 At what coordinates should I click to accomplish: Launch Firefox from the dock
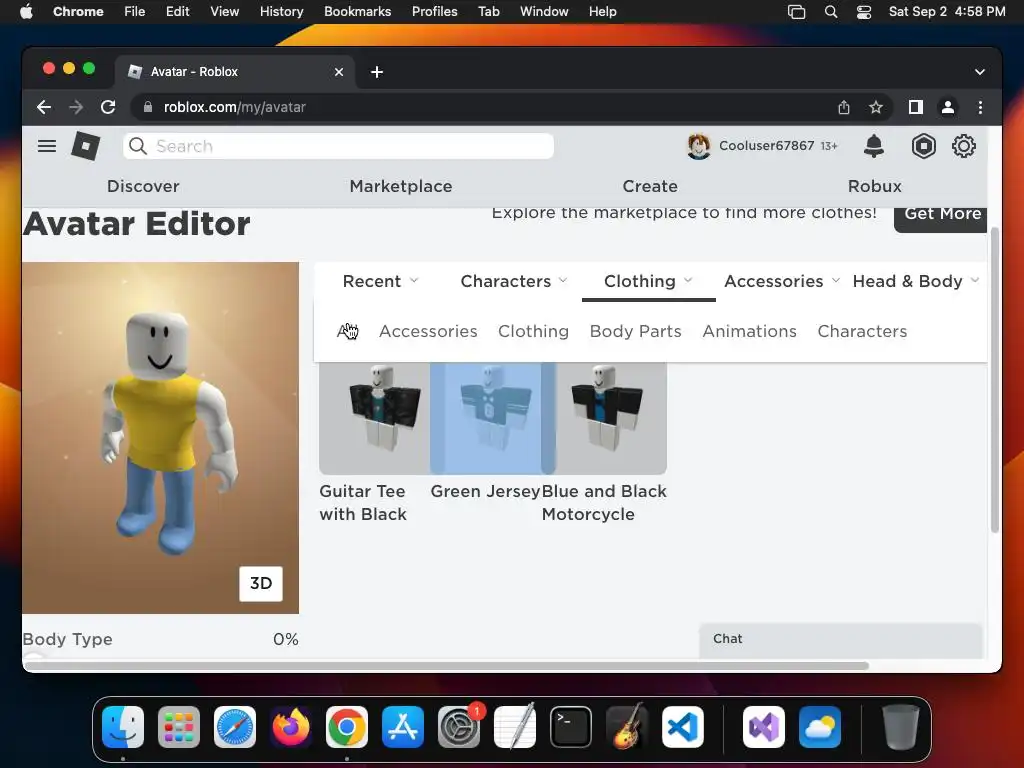[291, 727]
